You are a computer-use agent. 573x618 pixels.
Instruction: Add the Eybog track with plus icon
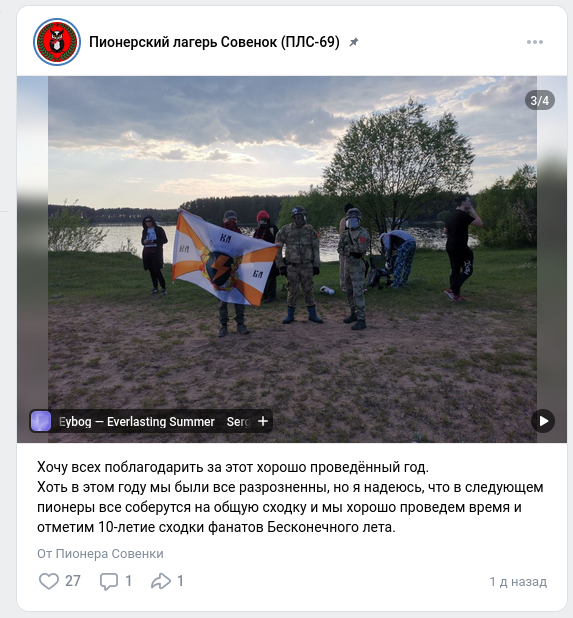tap(263, 421)
